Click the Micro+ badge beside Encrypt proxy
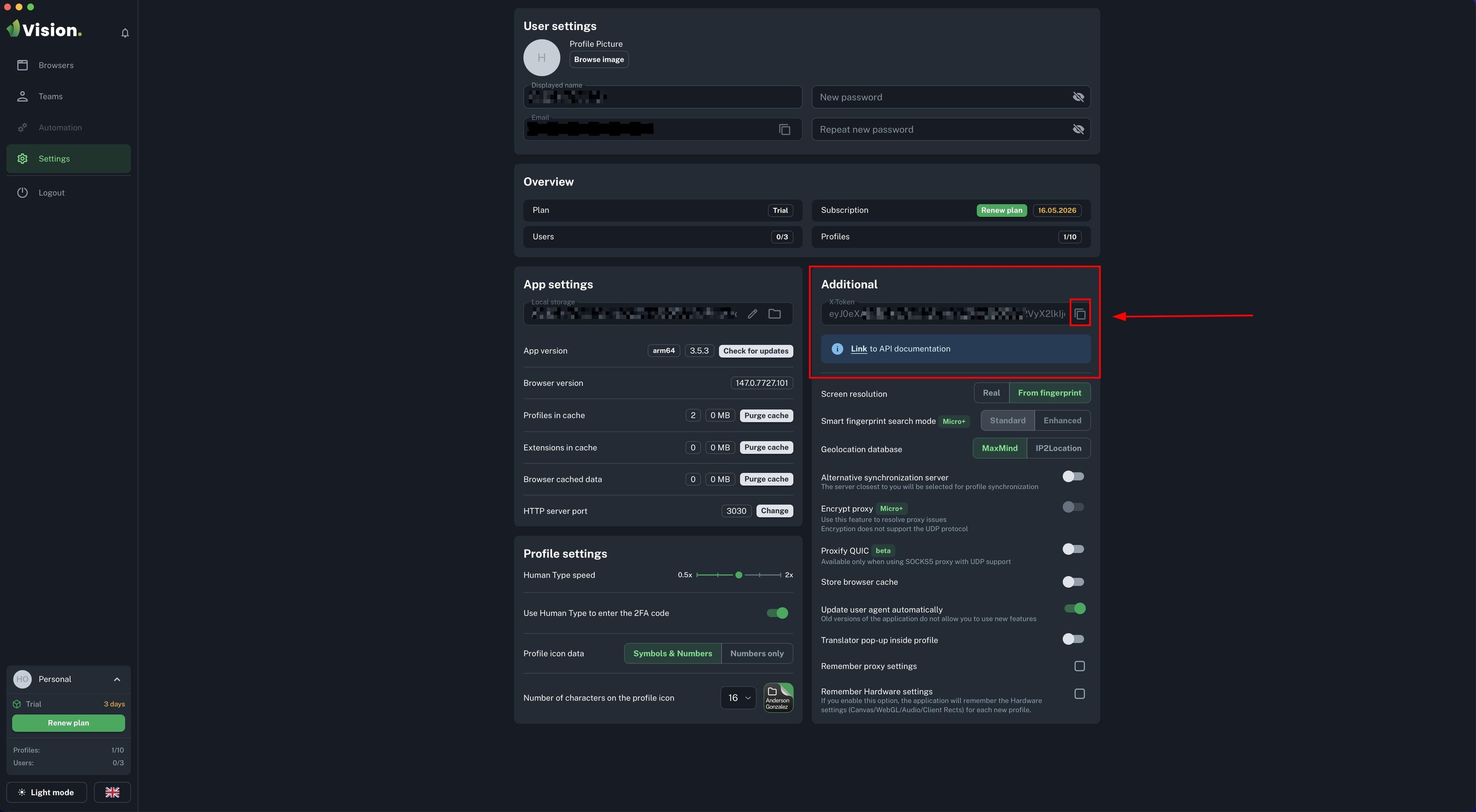This screenshot has height=812, width=1476. pos(891,509)
